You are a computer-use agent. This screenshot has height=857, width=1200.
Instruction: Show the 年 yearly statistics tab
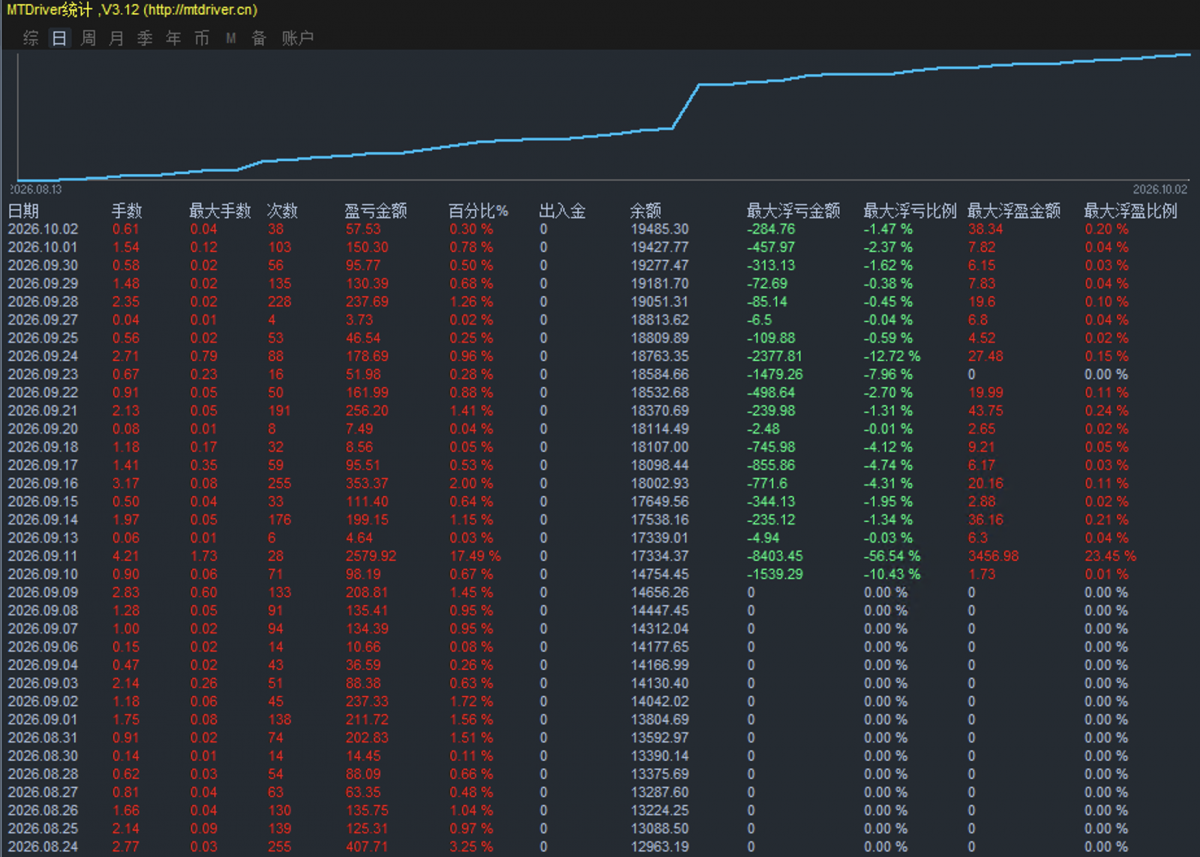tap(174, 39)
